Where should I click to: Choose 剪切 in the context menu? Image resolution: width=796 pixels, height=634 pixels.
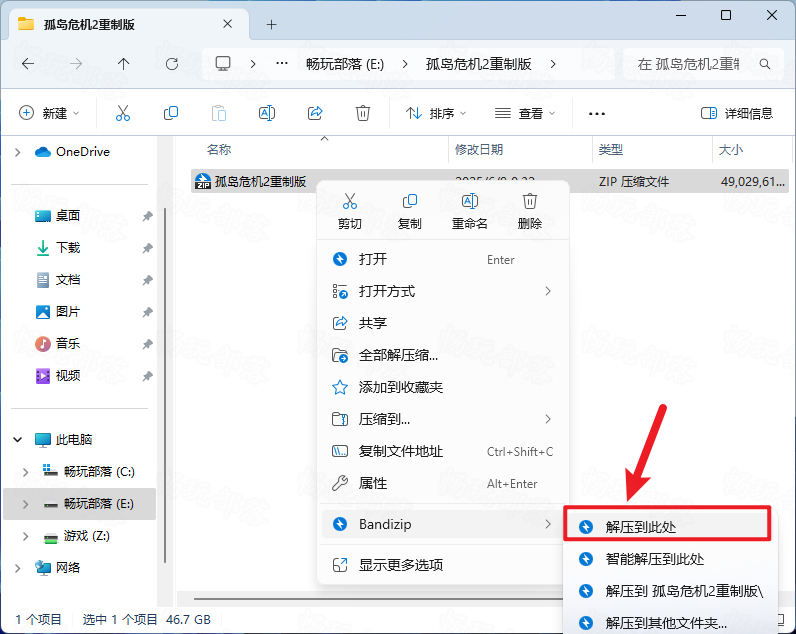click(350, 211)
